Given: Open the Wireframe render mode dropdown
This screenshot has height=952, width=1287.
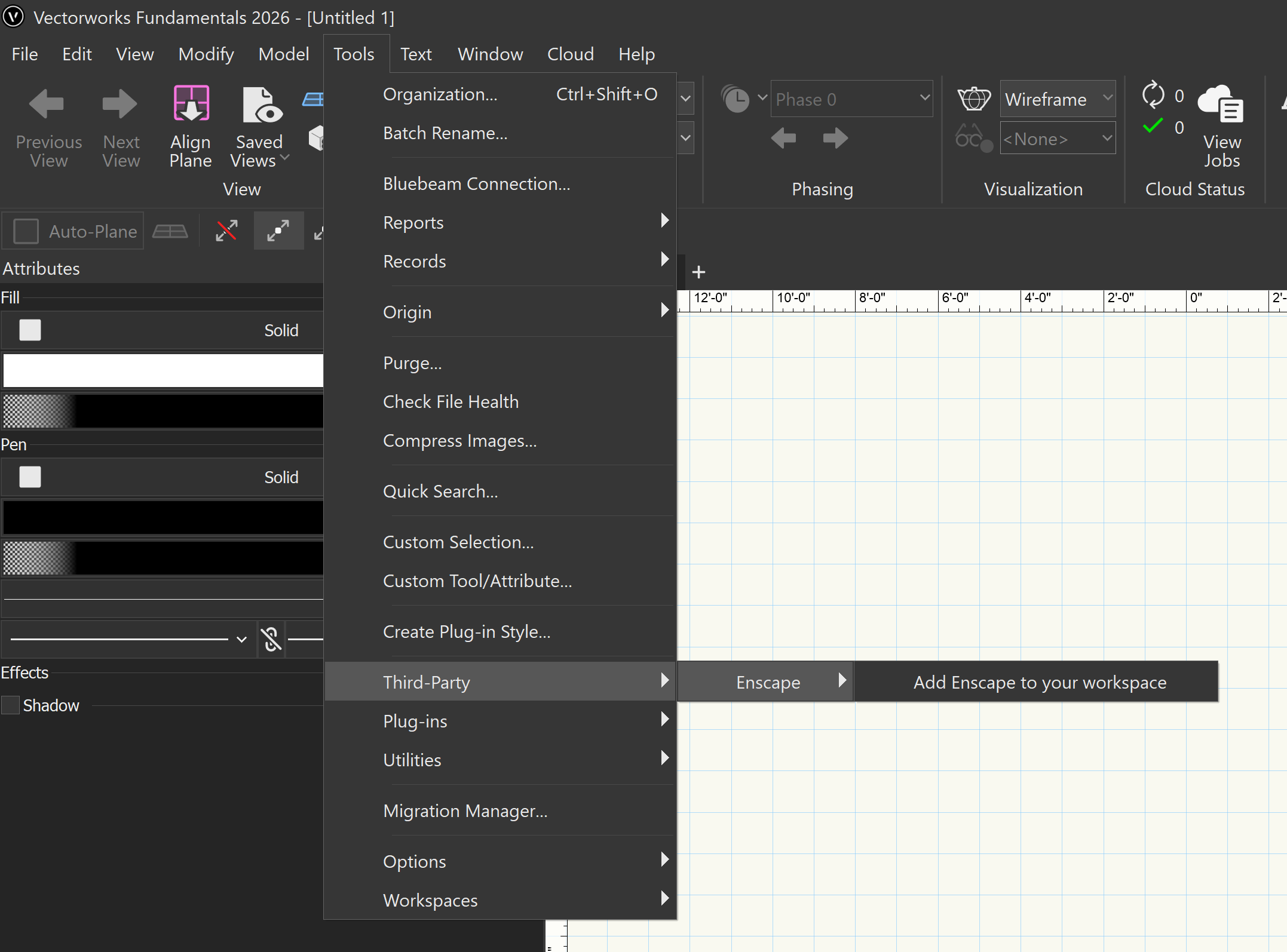Looking at the screenshot, I should pyautogui.click(x=1058, y=99).
